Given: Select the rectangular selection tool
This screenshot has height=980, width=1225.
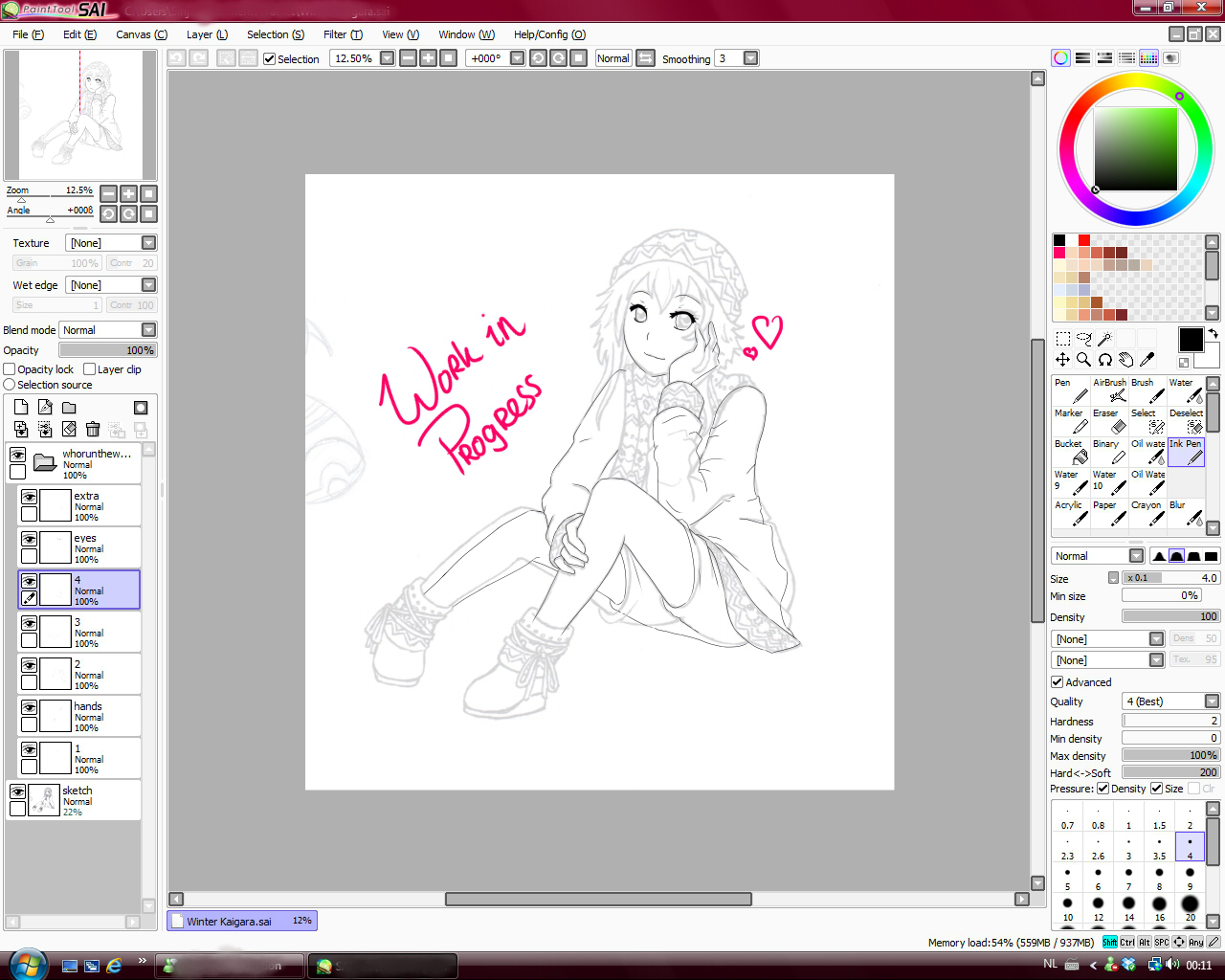Looking at the screenshot, I should tap(1062, 339).
